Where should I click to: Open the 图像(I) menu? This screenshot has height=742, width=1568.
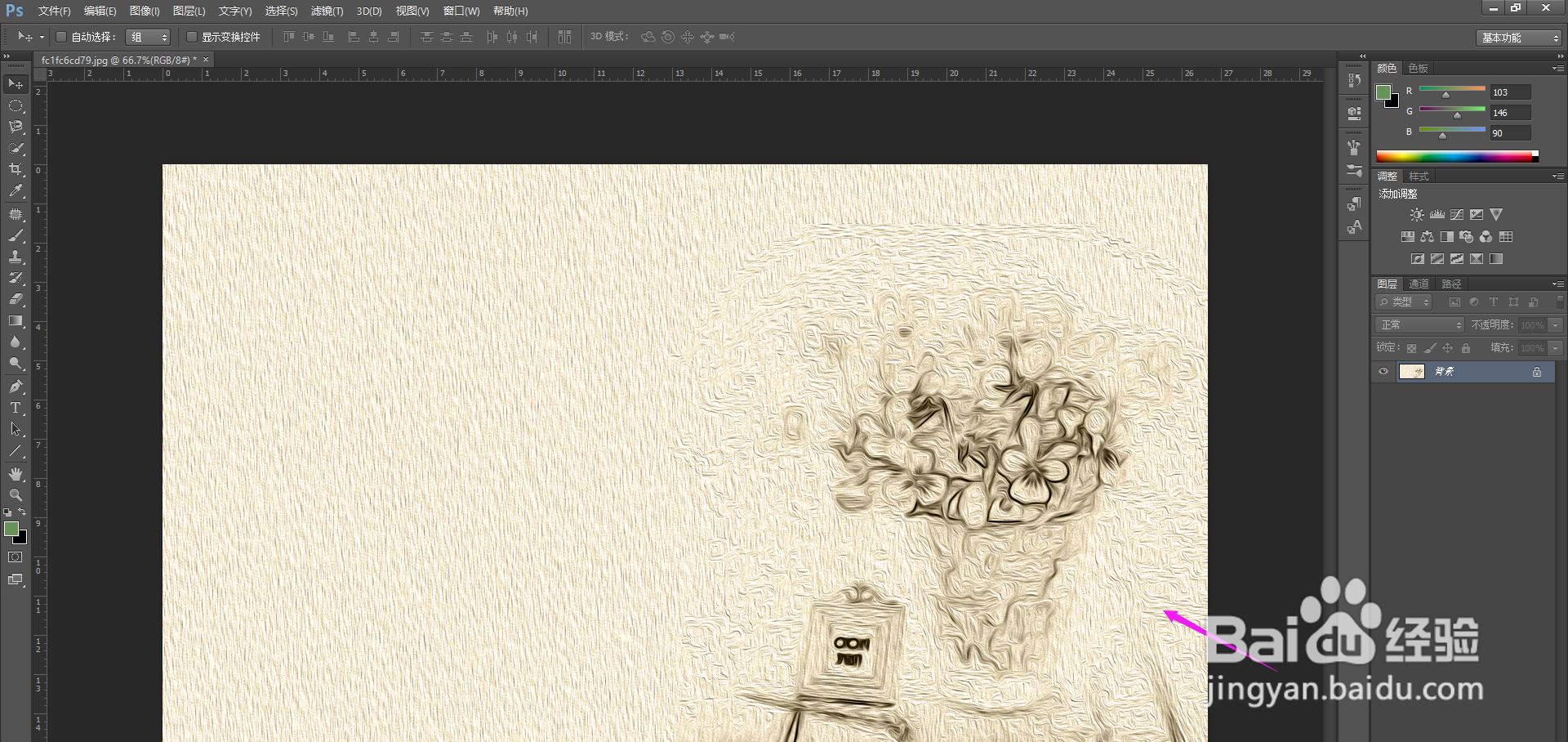click(x=145, y=11)
